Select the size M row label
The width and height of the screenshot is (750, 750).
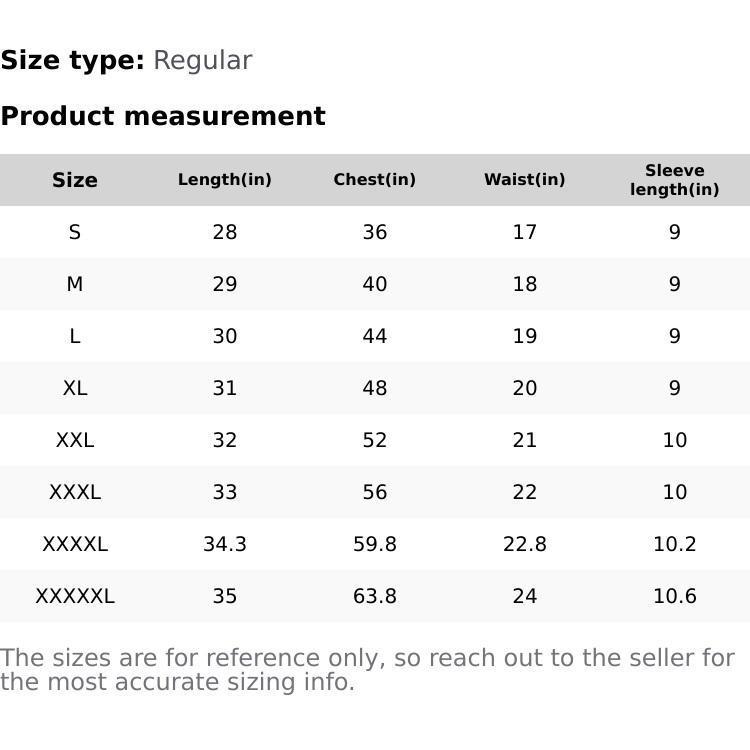75,284
